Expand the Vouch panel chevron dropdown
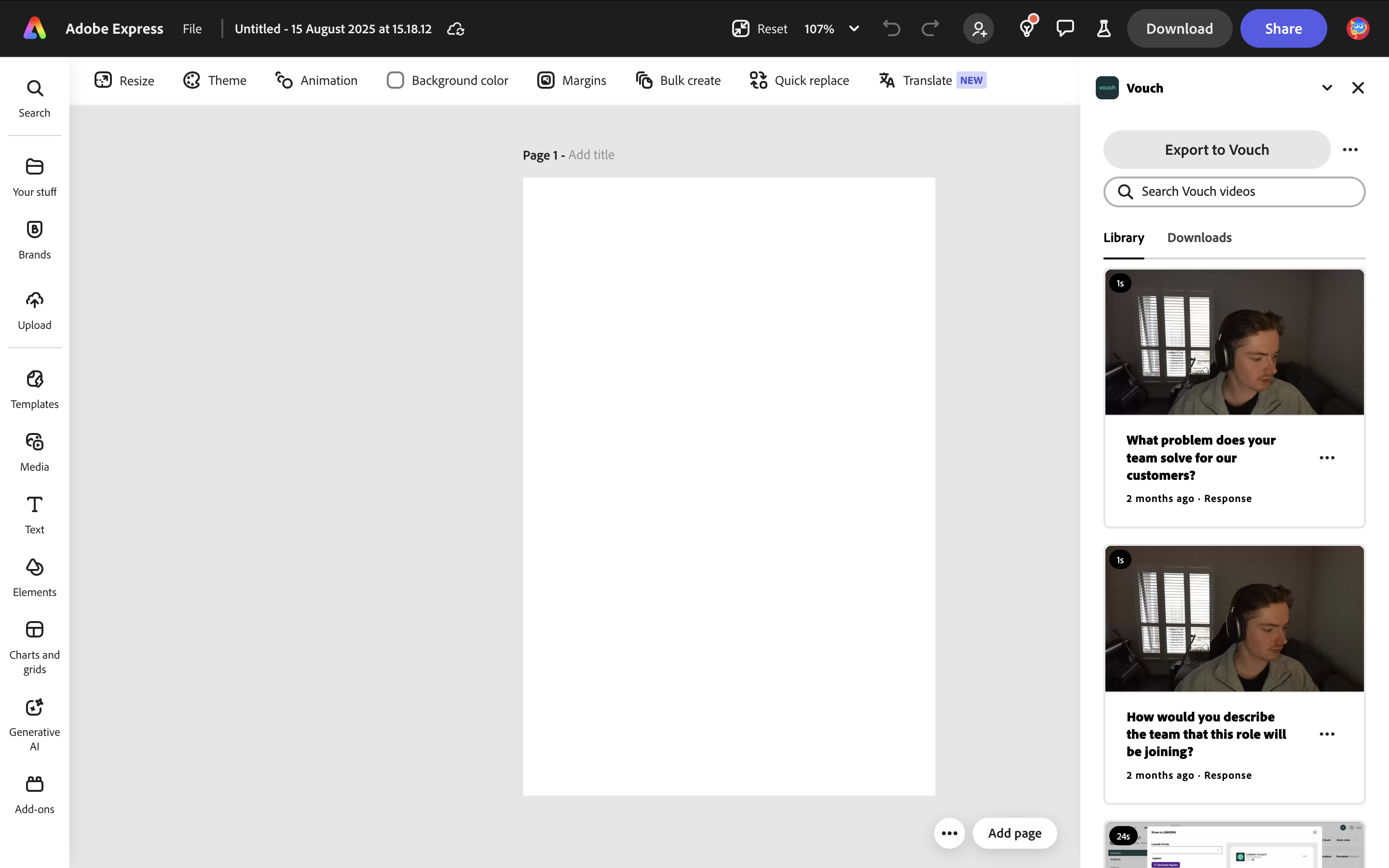Image resolution: width=1389 pixels, height=868 pixels. click(1327, 88)
